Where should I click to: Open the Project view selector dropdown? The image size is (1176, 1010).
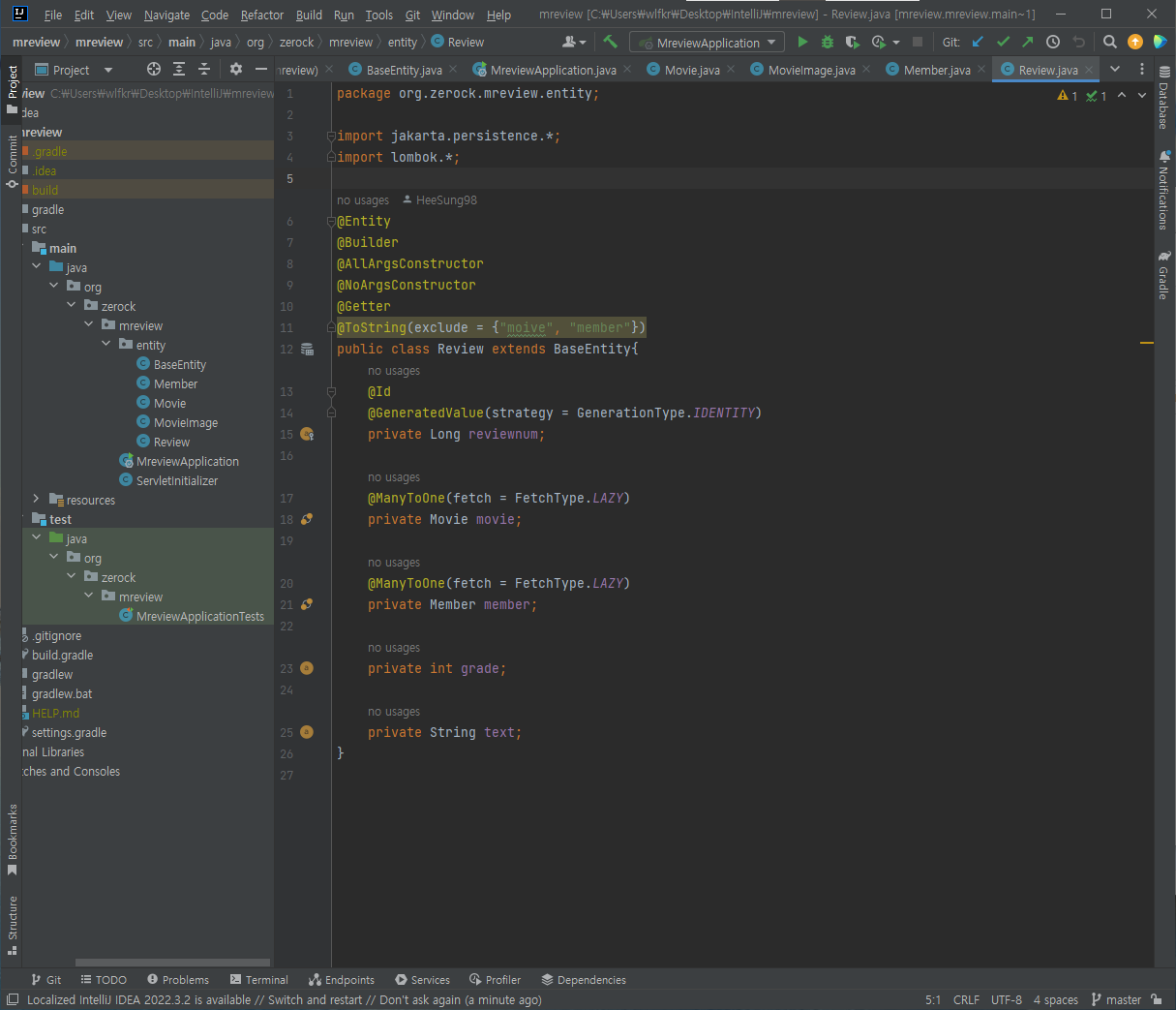click(x=75, y=70)
